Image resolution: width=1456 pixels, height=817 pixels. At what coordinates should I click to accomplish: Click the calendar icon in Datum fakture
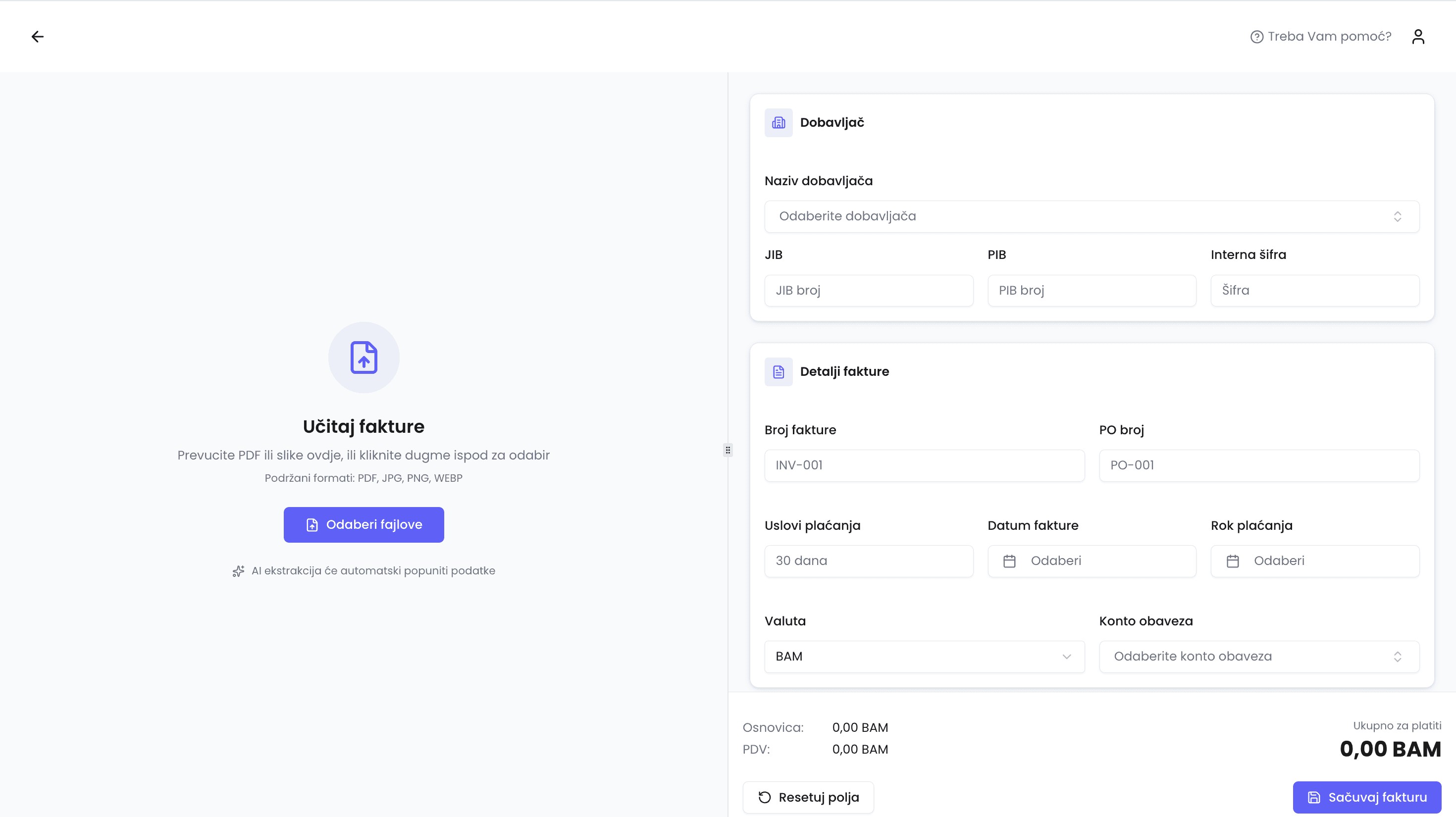click(x=1009, y=561)
